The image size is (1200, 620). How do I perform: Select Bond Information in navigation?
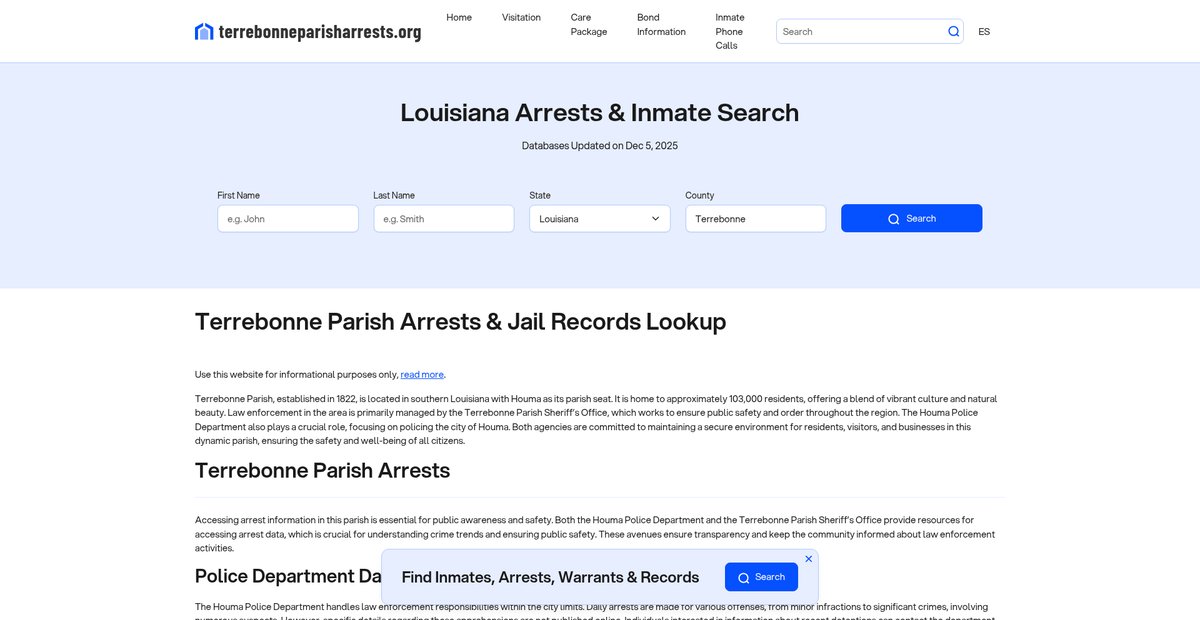[x=661, y=25]
